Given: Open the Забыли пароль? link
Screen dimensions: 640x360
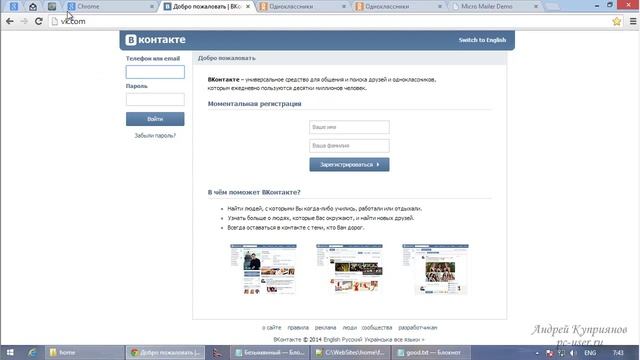Looking at the screenshot, I should (155, 136).
